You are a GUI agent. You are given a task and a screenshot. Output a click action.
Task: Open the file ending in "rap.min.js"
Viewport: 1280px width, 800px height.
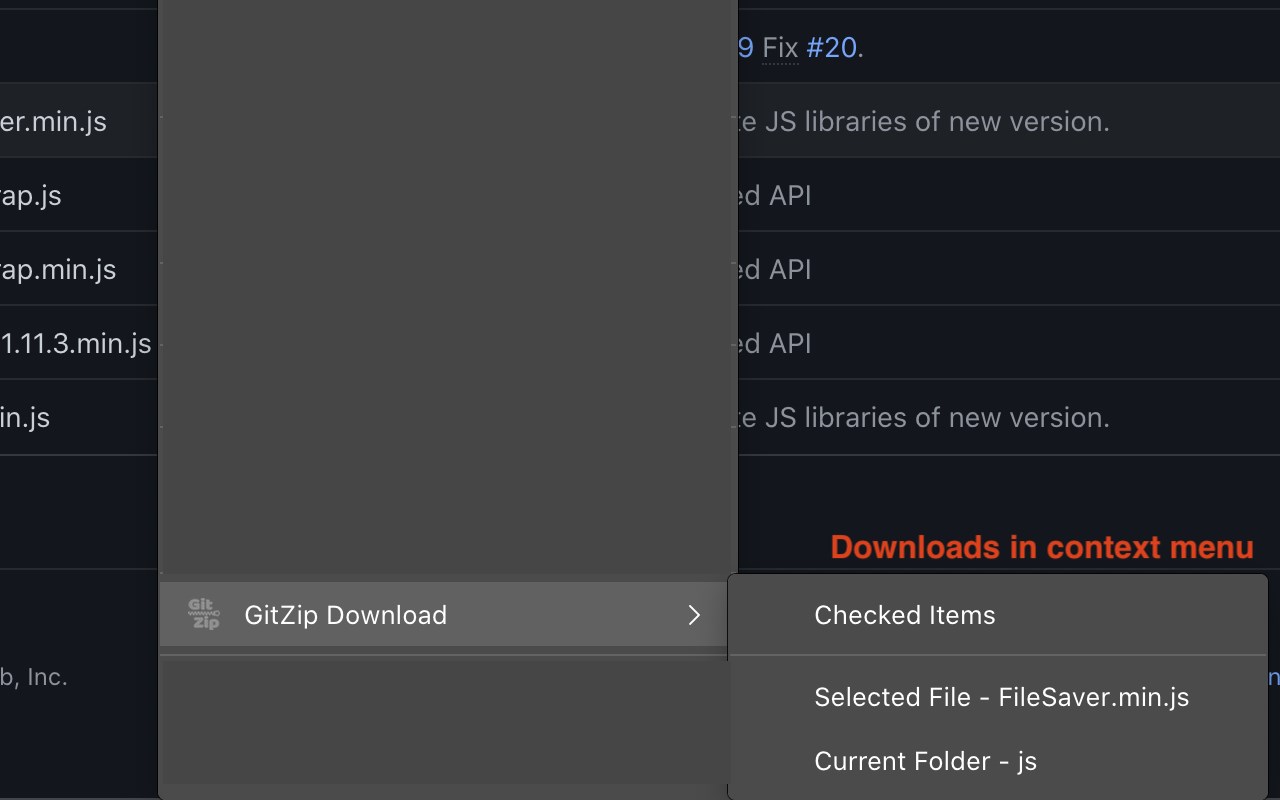click(x=58, y=269)
